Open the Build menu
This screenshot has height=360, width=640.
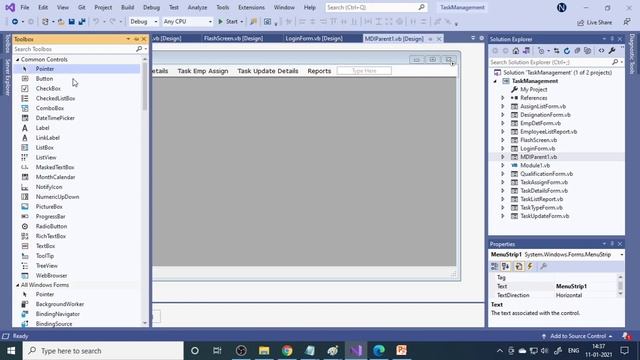127,7
